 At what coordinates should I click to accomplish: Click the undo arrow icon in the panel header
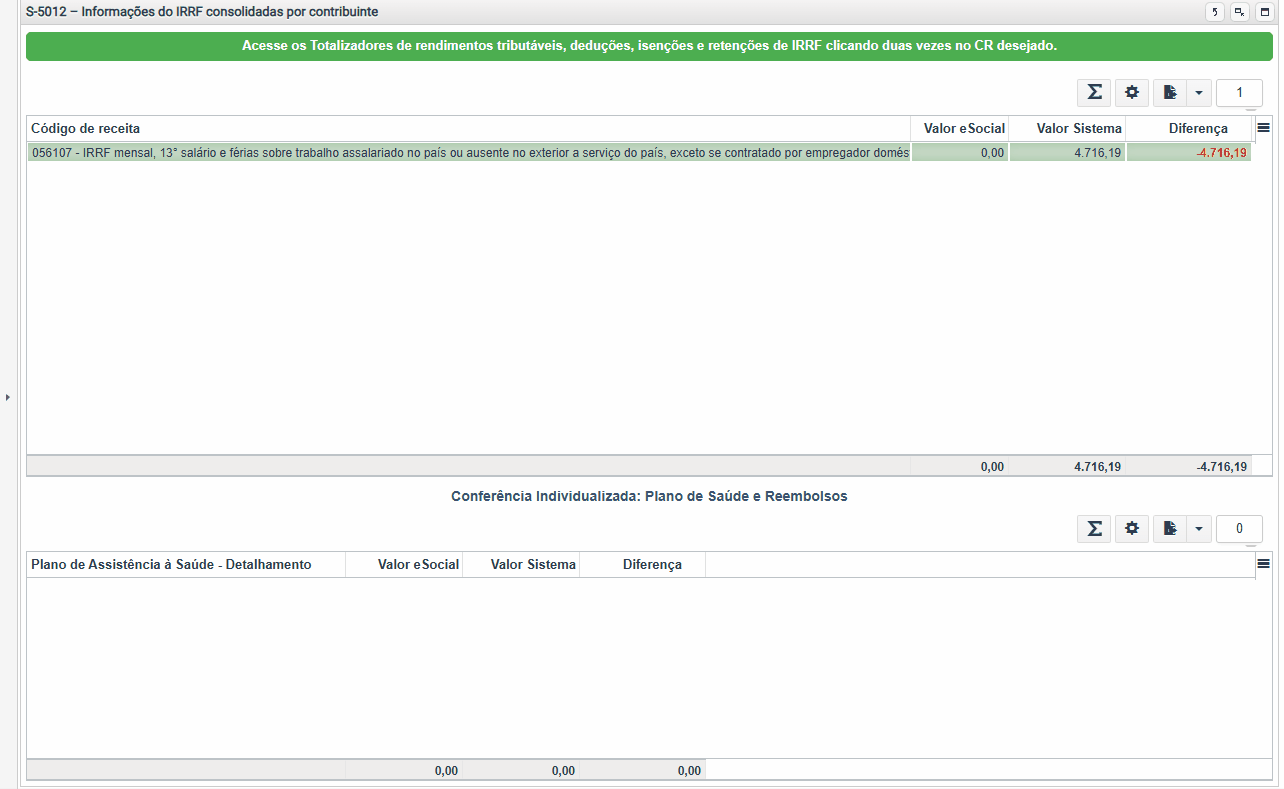point(1215,12)
